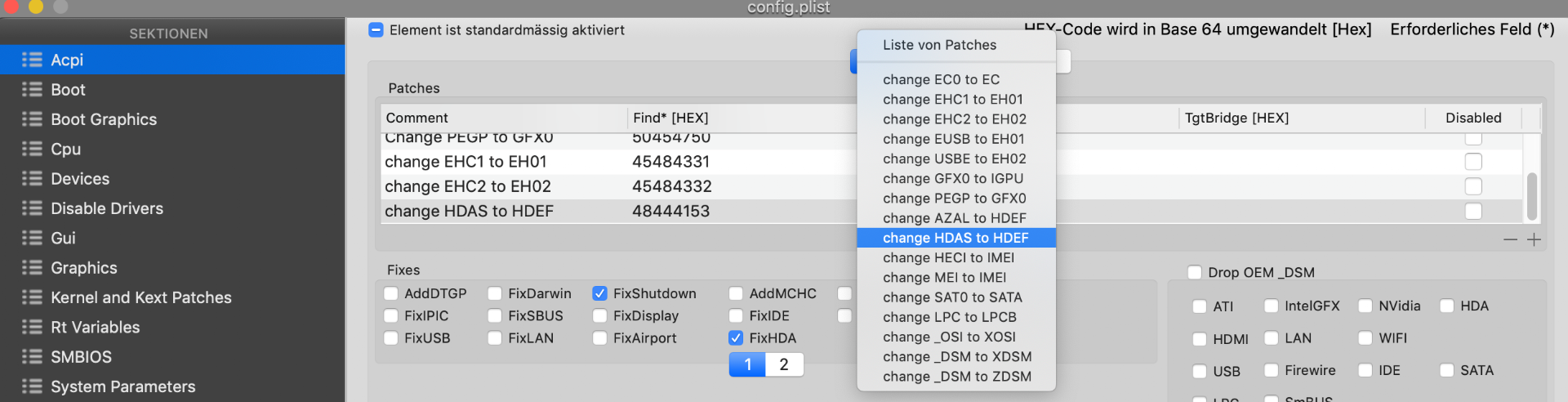
Task: Click the Devices section list icon
Action: pyautogui.click(x=32, y=179)
